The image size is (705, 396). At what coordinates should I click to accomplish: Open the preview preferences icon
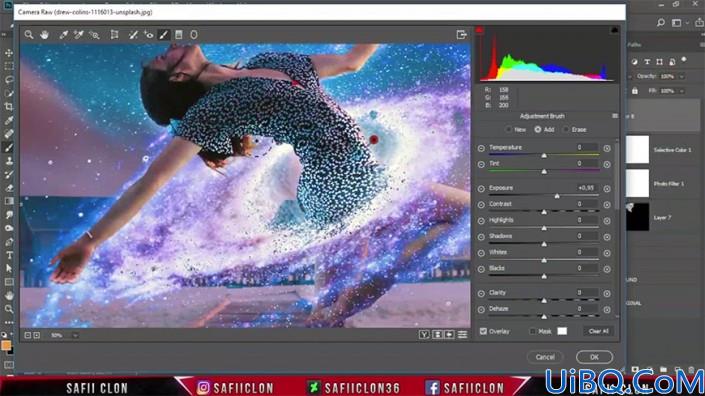(462, 335)
